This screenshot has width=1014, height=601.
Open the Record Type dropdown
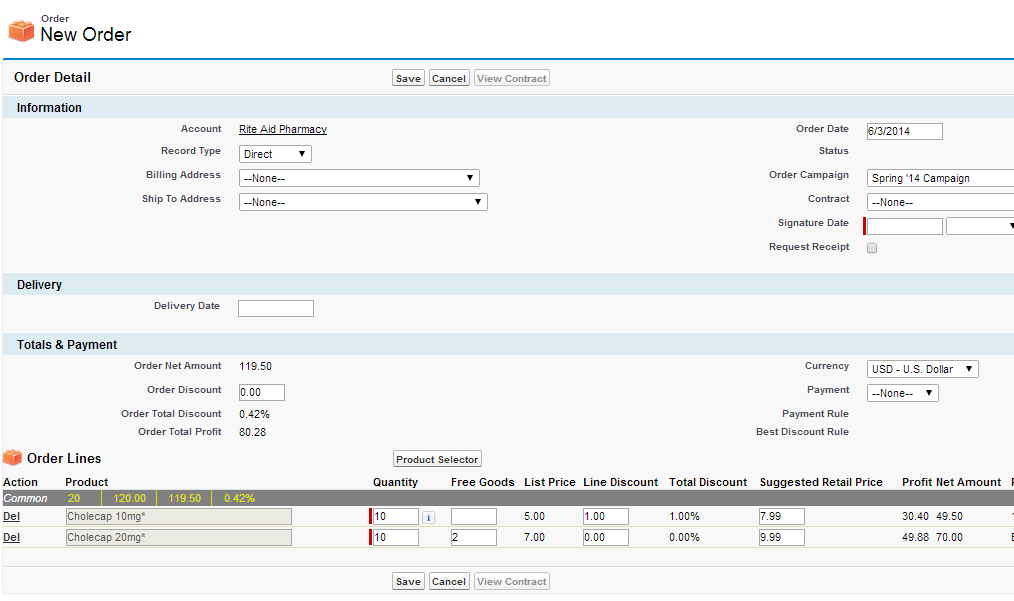[x=276, y=154]
